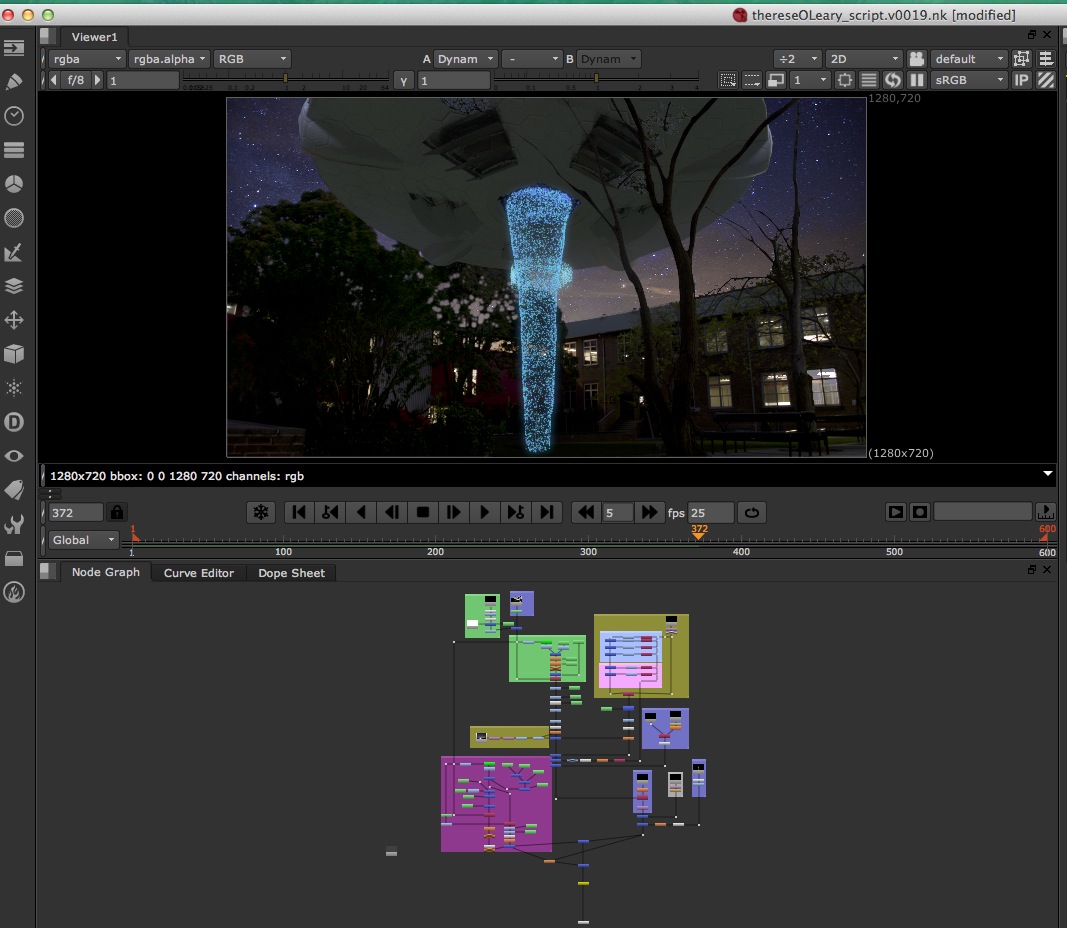Toggle the IP input process button

tap(1021, 80)
